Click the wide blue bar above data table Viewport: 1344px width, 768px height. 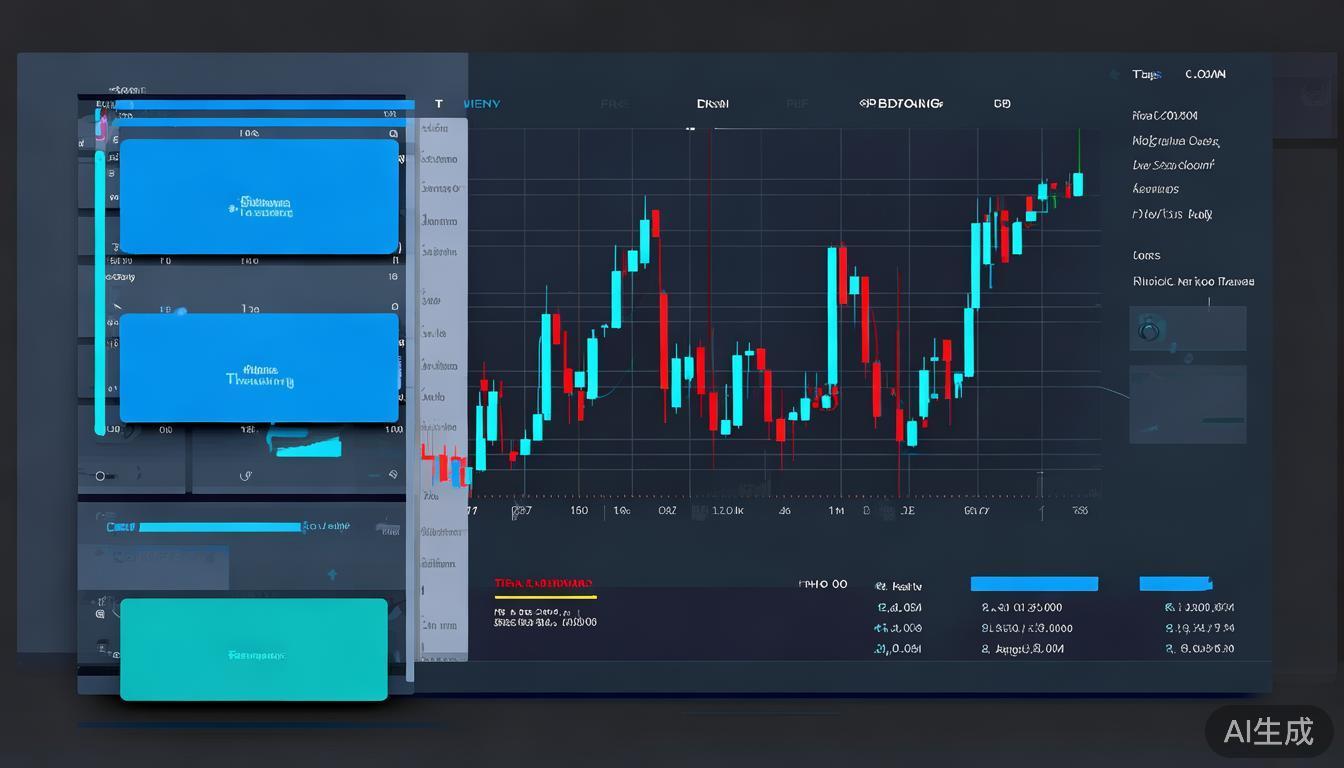tap(1034, 584)
